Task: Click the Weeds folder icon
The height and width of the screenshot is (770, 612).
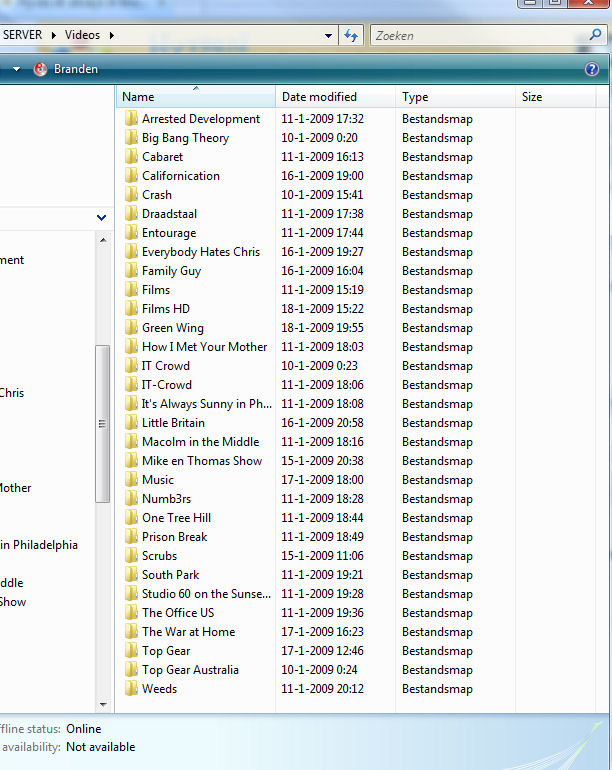Action: click(131, 689)
